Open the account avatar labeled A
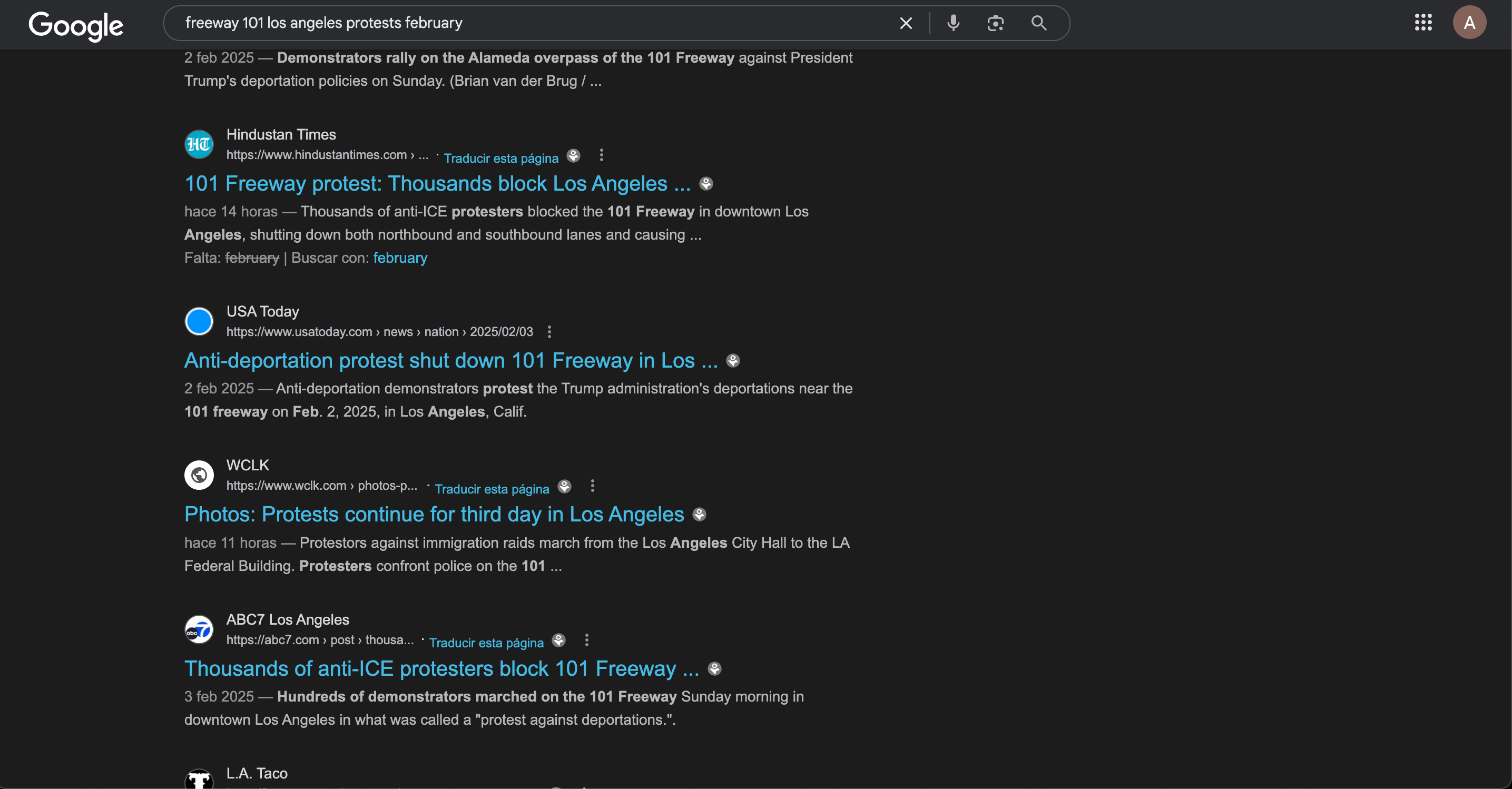1512x789 pixels. pyautogui.click(x=1469, y=23)
